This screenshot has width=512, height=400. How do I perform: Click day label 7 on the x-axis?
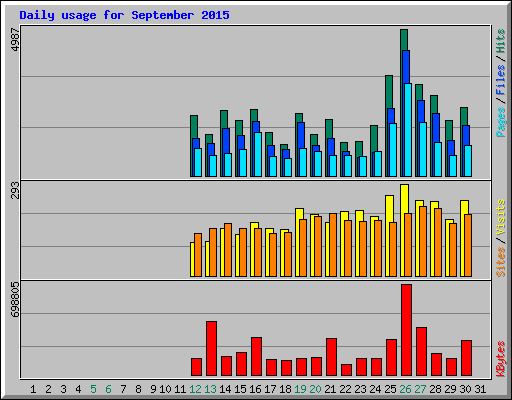123,389
